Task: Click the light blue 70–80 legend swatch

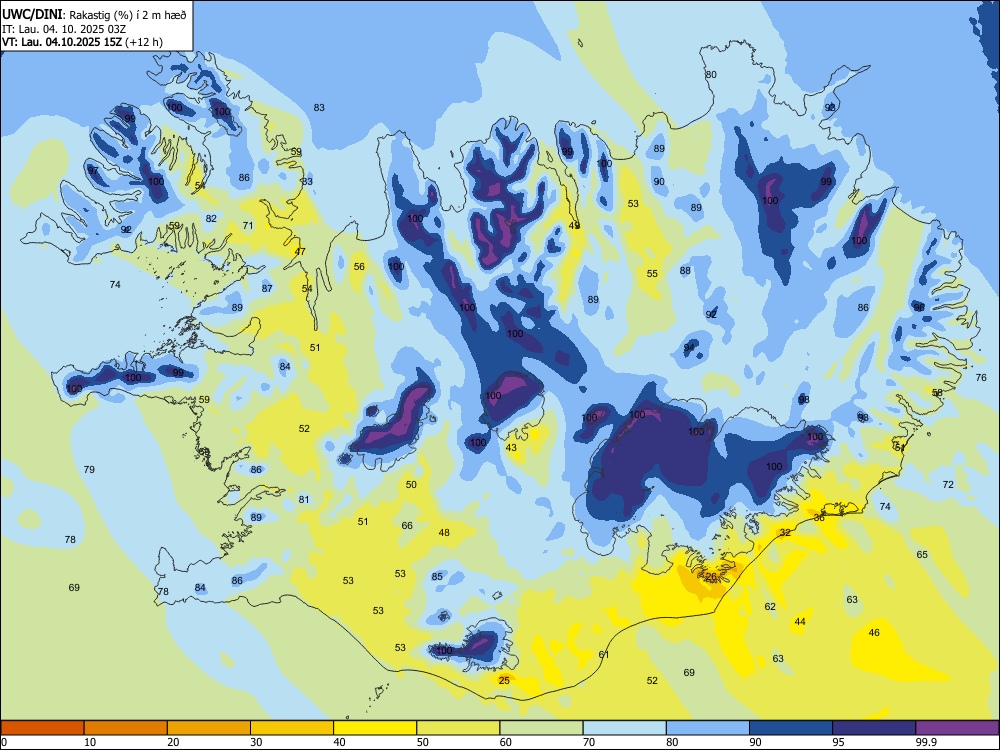Action: [x=624, y=728]
